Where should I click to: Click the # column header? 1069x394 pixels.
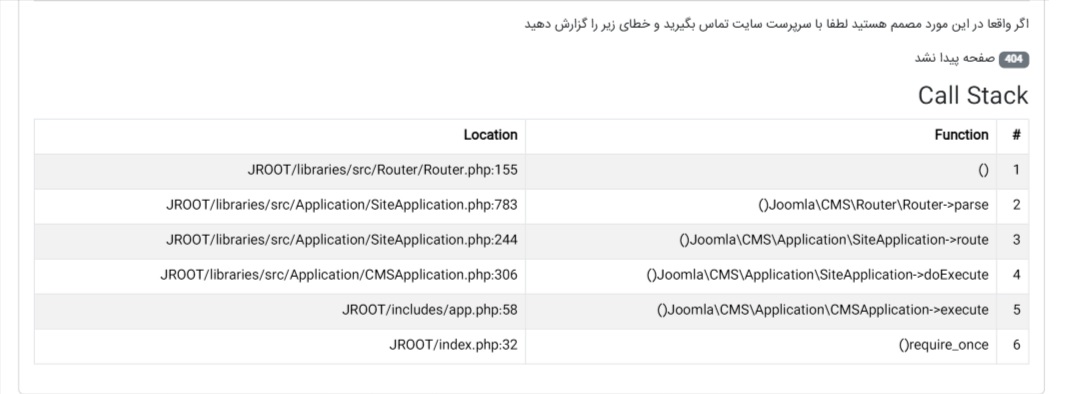click(1016, 135)
